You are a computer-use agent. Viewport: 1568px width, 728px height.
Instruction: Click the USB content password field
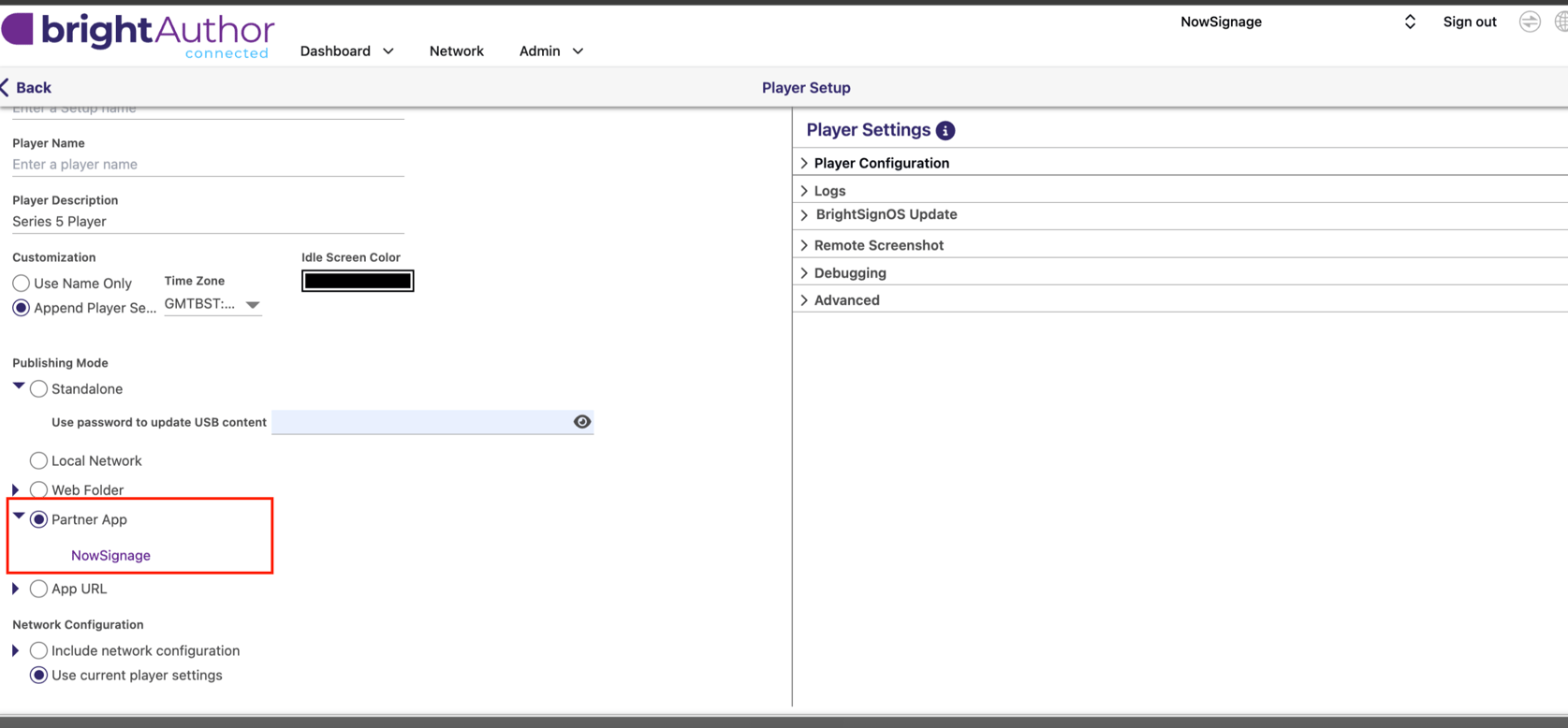432,422
